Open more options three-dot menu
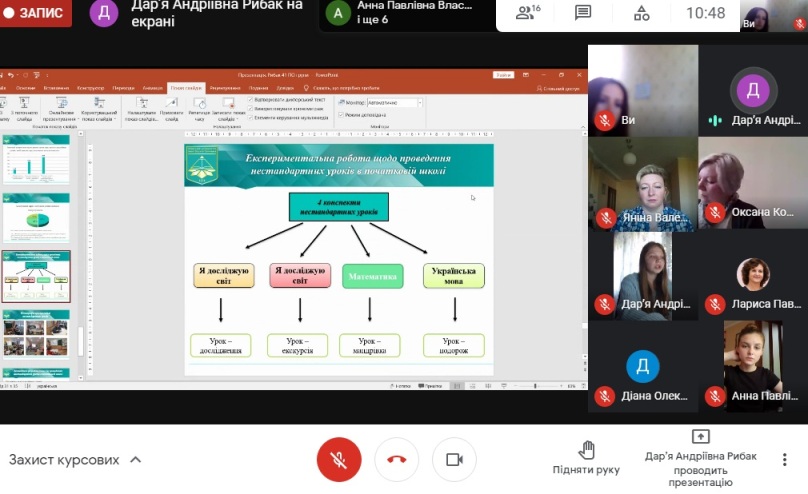 [x=784, y=459]
